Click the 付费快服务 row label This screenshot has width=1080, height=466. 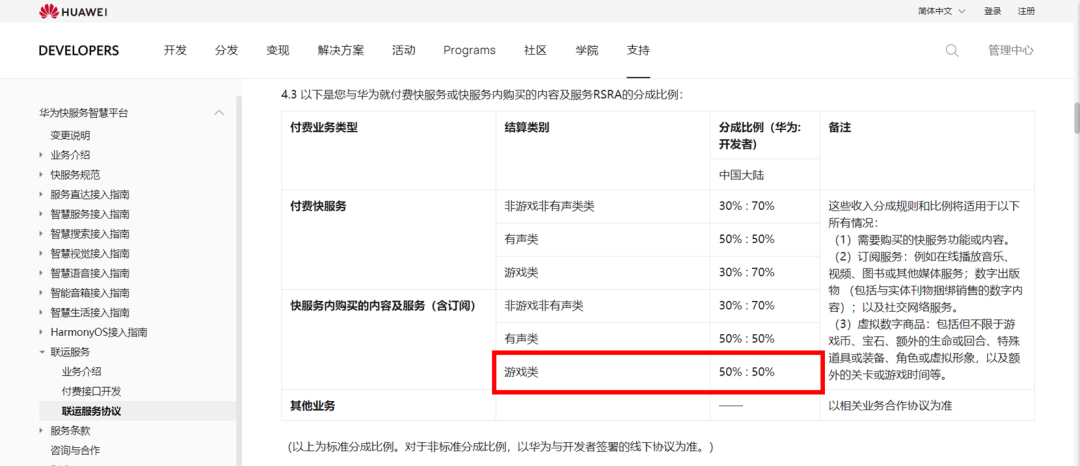point(318,206)
